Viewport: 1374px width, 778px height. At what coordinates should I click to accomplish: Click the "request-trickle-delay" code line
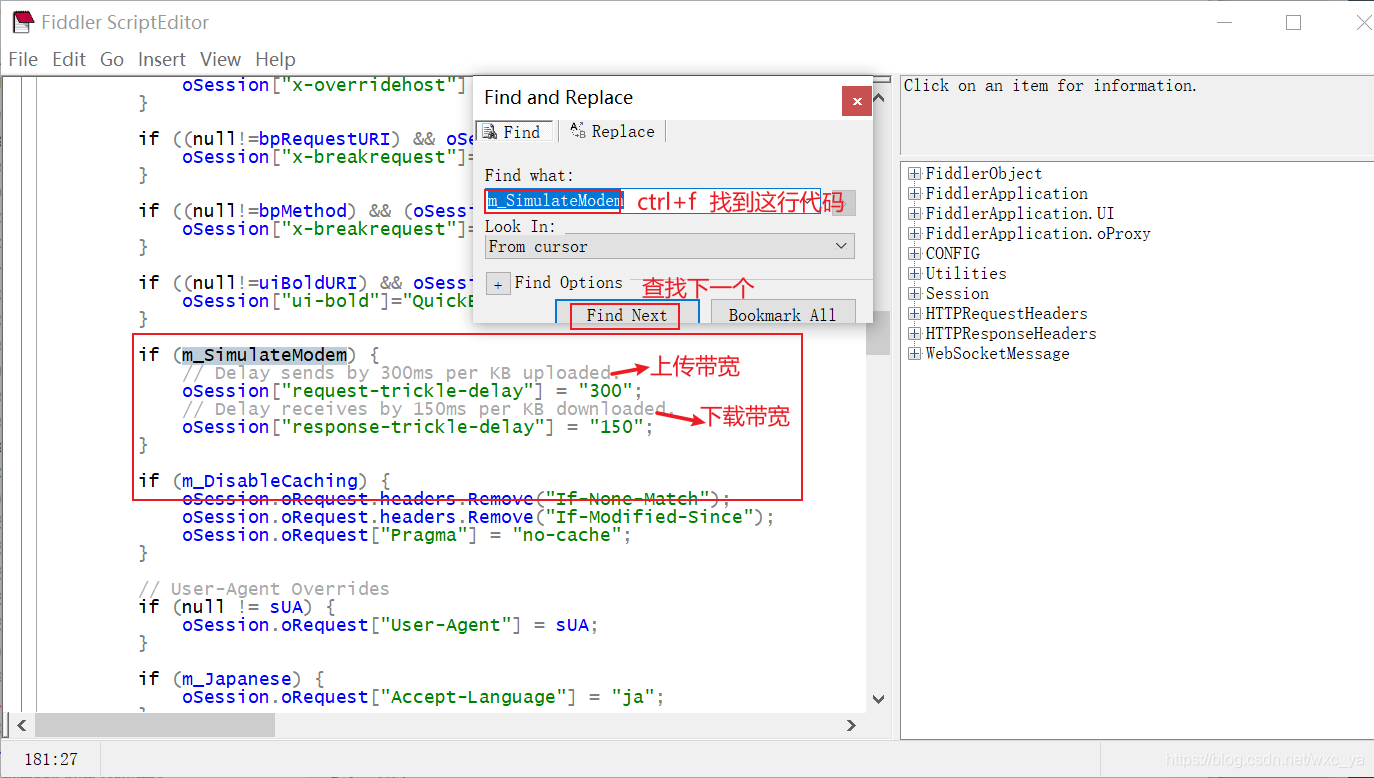pyautogui.click(x=411, y=391)
